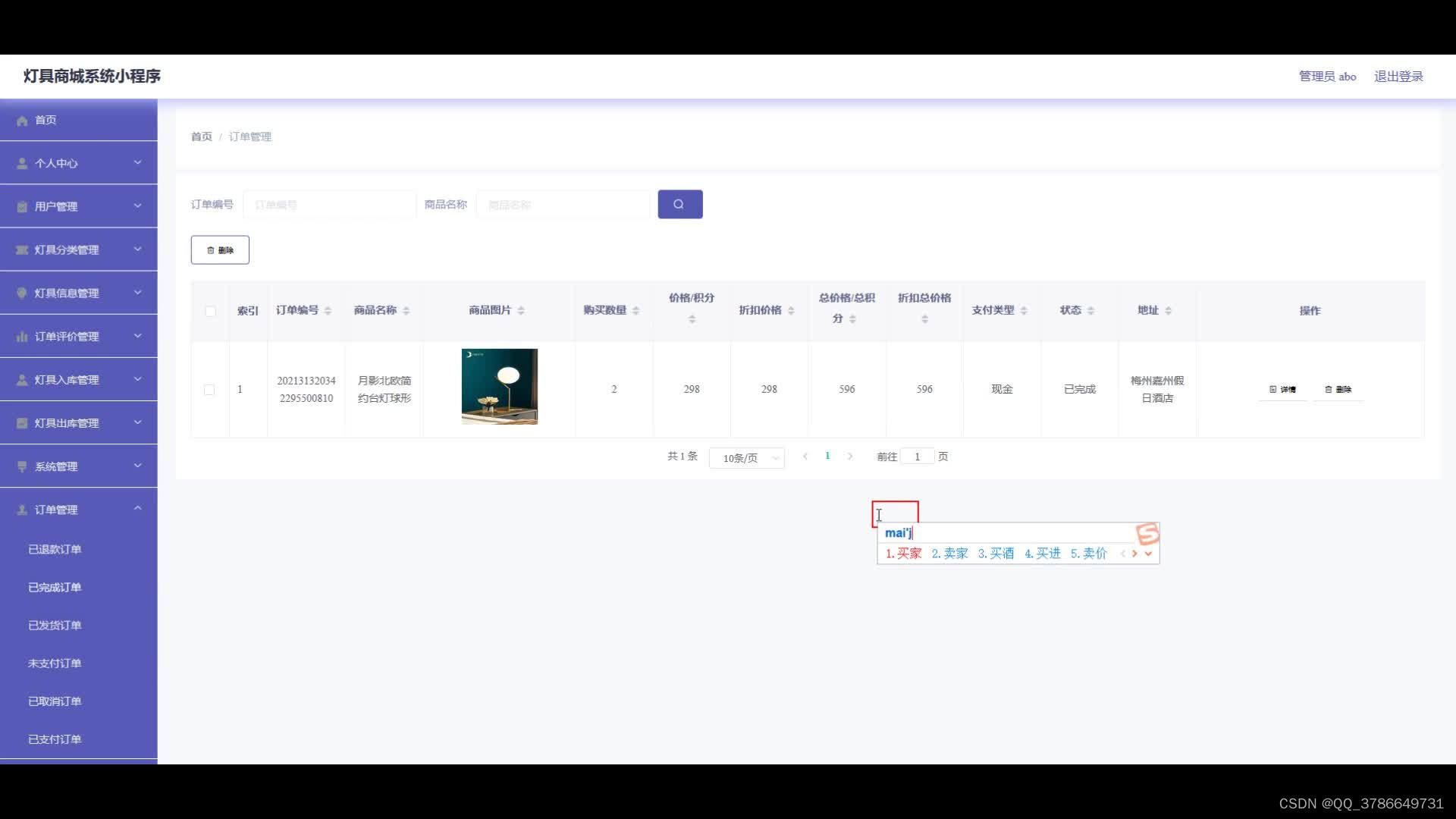The image size is (1456, 819).
Task: Click the 灯具分类管理 sidebar icon
Action: pyautogui.click(x=22, y=250)
